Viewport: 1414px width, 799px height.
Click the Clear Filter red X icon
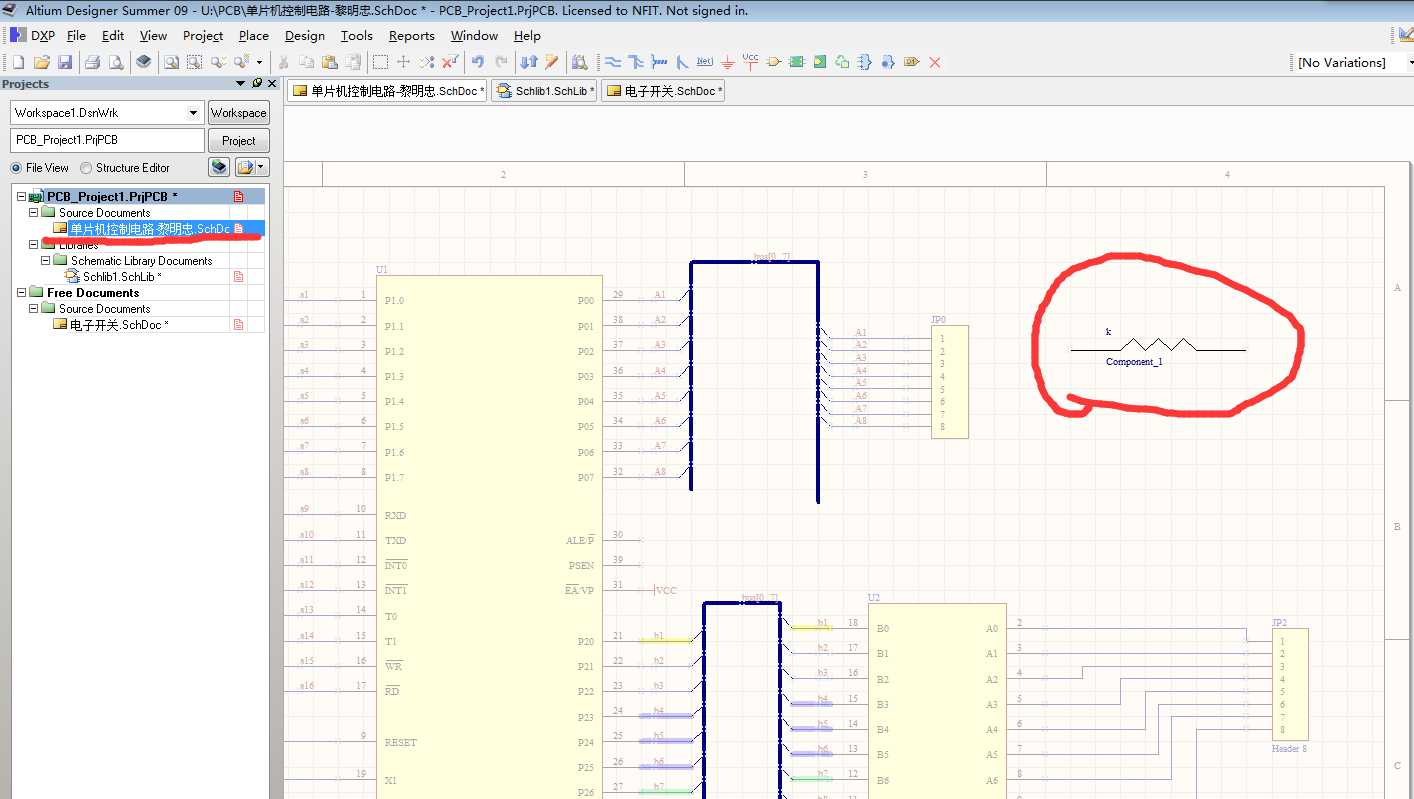pyautogui.click(x=451, y=62)
